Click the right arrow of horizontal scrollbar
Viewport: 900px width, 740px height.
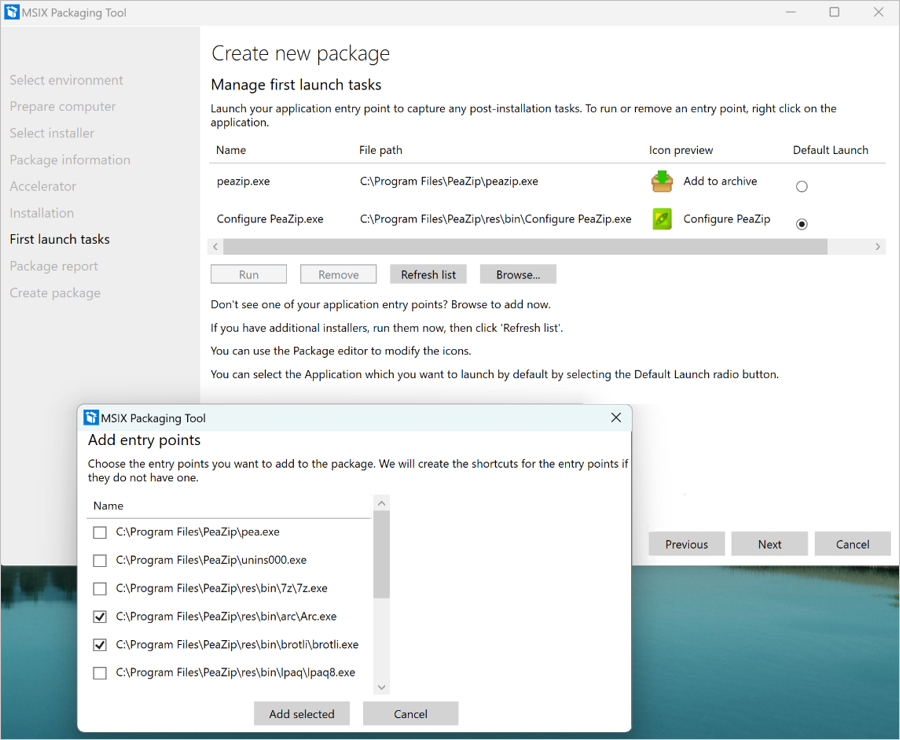click(878, 247)
